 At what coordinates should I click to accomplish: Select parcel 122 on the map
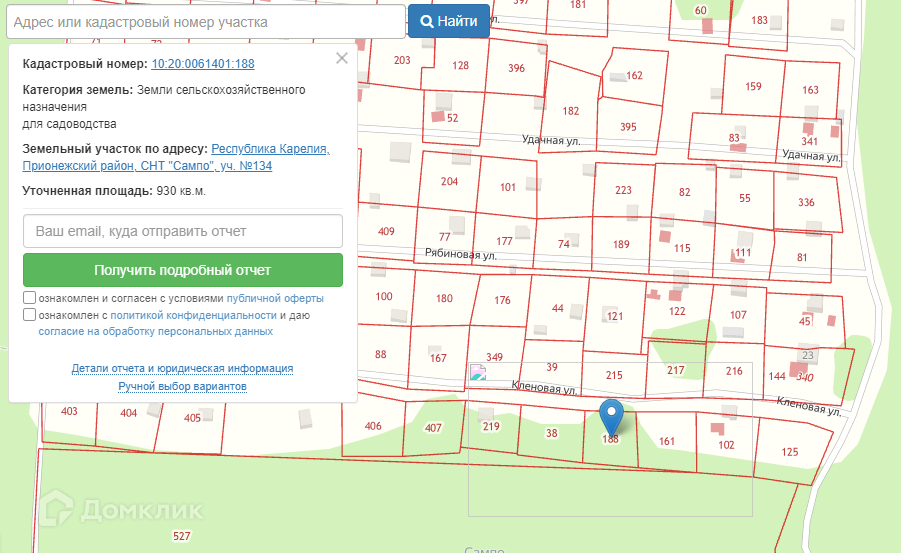click(677, 311)
